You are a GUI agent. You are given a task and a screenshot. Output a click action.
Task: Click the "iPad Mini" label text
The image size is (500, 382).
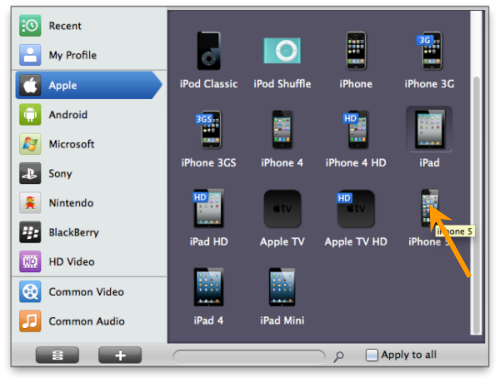tap(282, 320)
